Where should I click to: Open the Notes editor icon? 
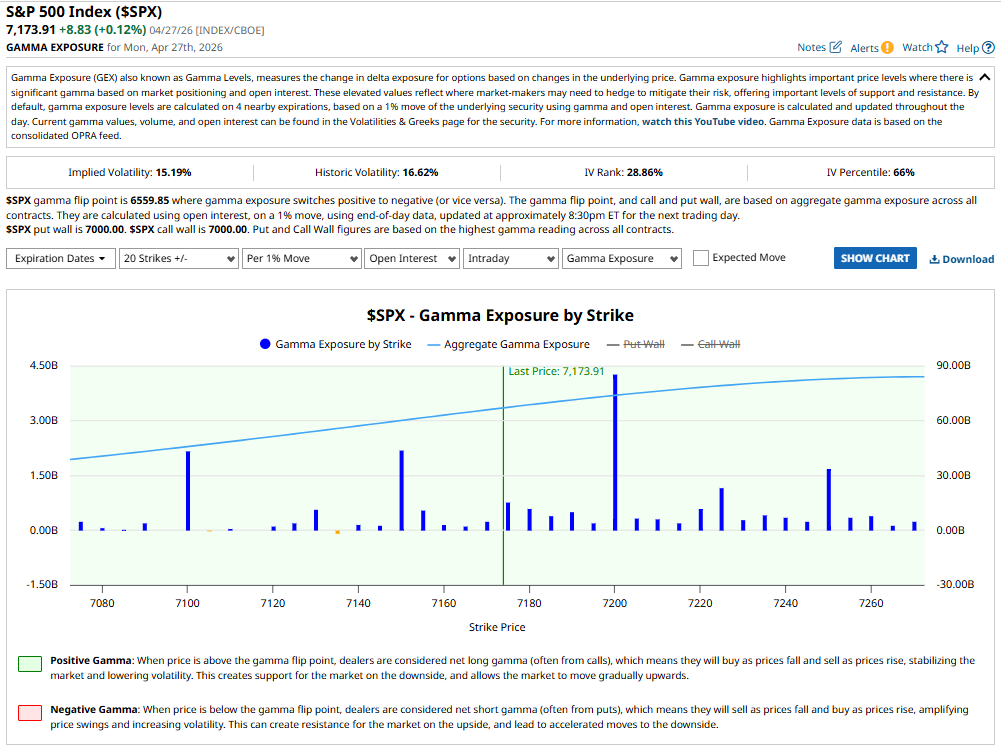tap(836, 47)
